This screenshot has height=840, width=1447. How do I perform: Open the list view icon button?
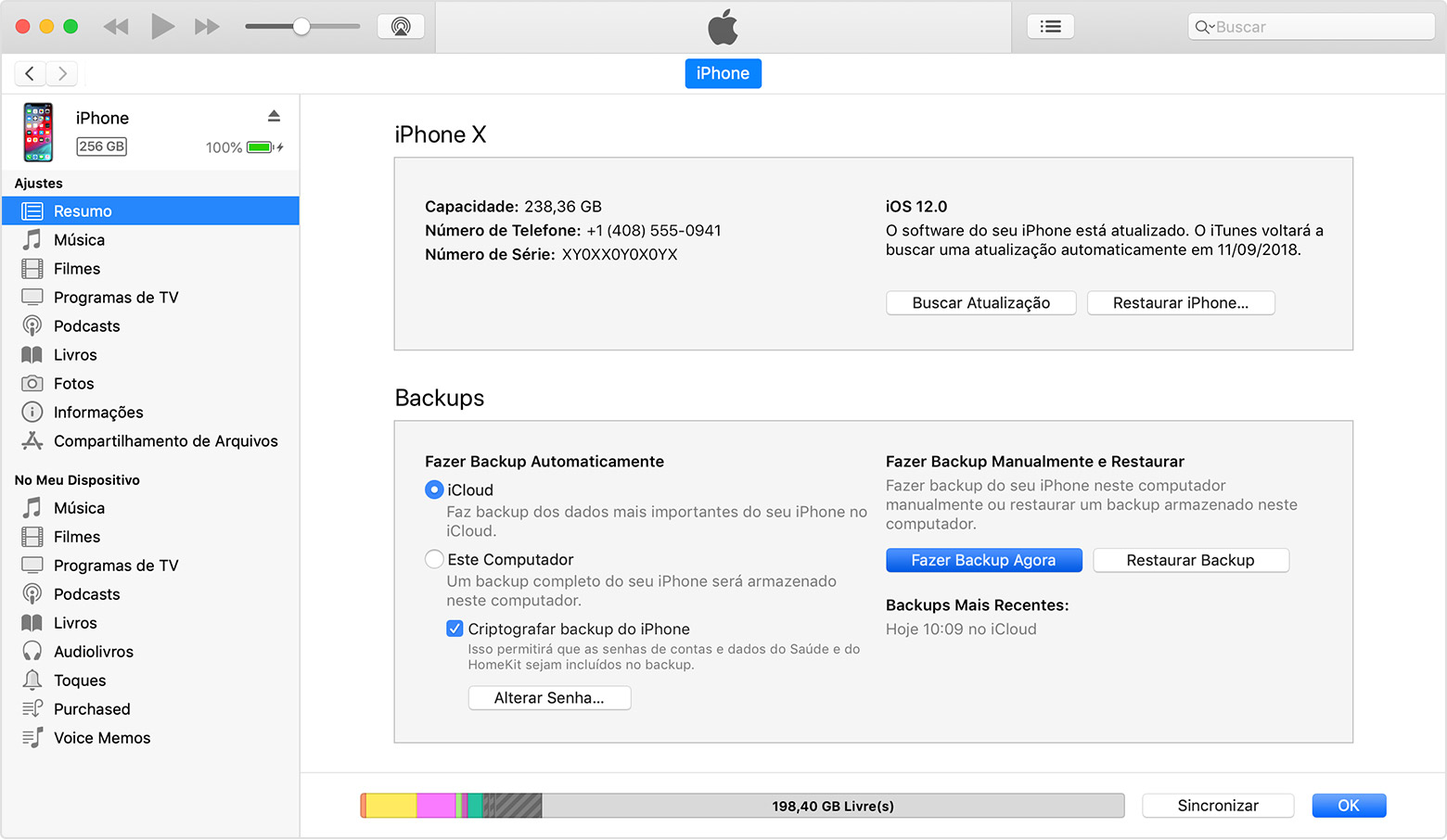point(1051,27)
